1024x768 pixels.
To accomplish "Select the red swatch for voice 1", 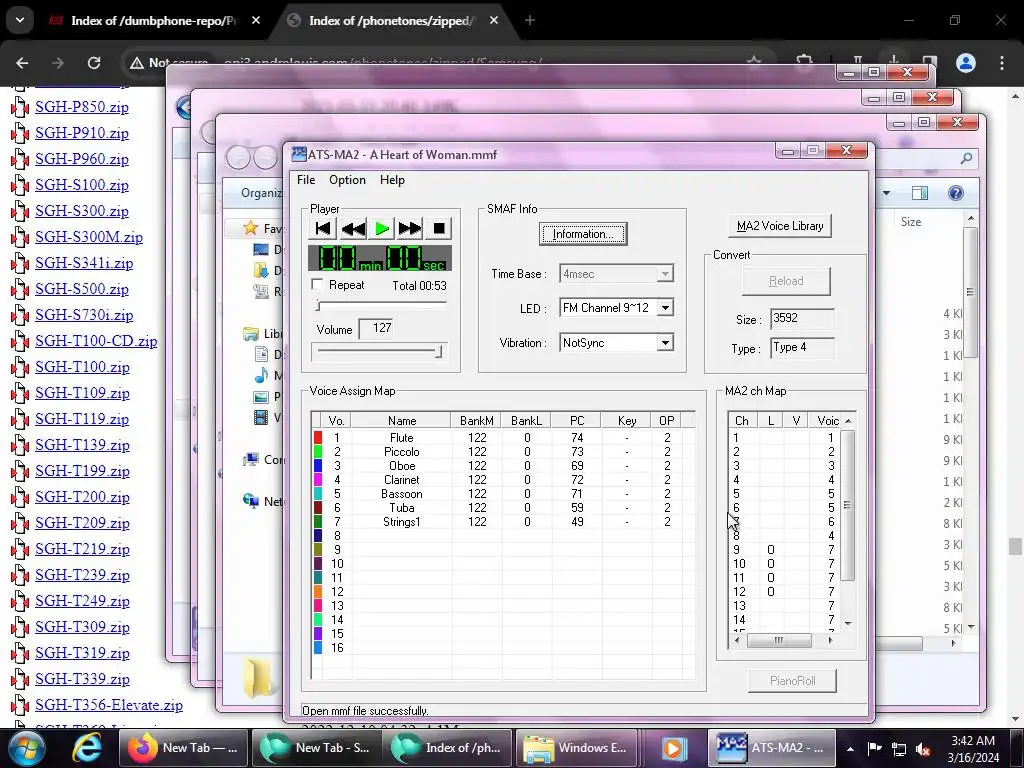I will pyautogui.click(x=318, y=438).
